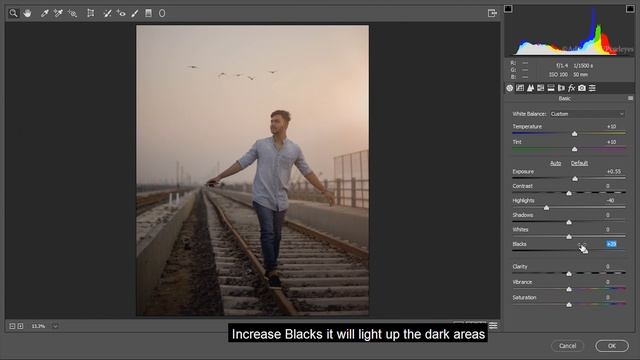Click the Auto tone link

click(556, 163)
